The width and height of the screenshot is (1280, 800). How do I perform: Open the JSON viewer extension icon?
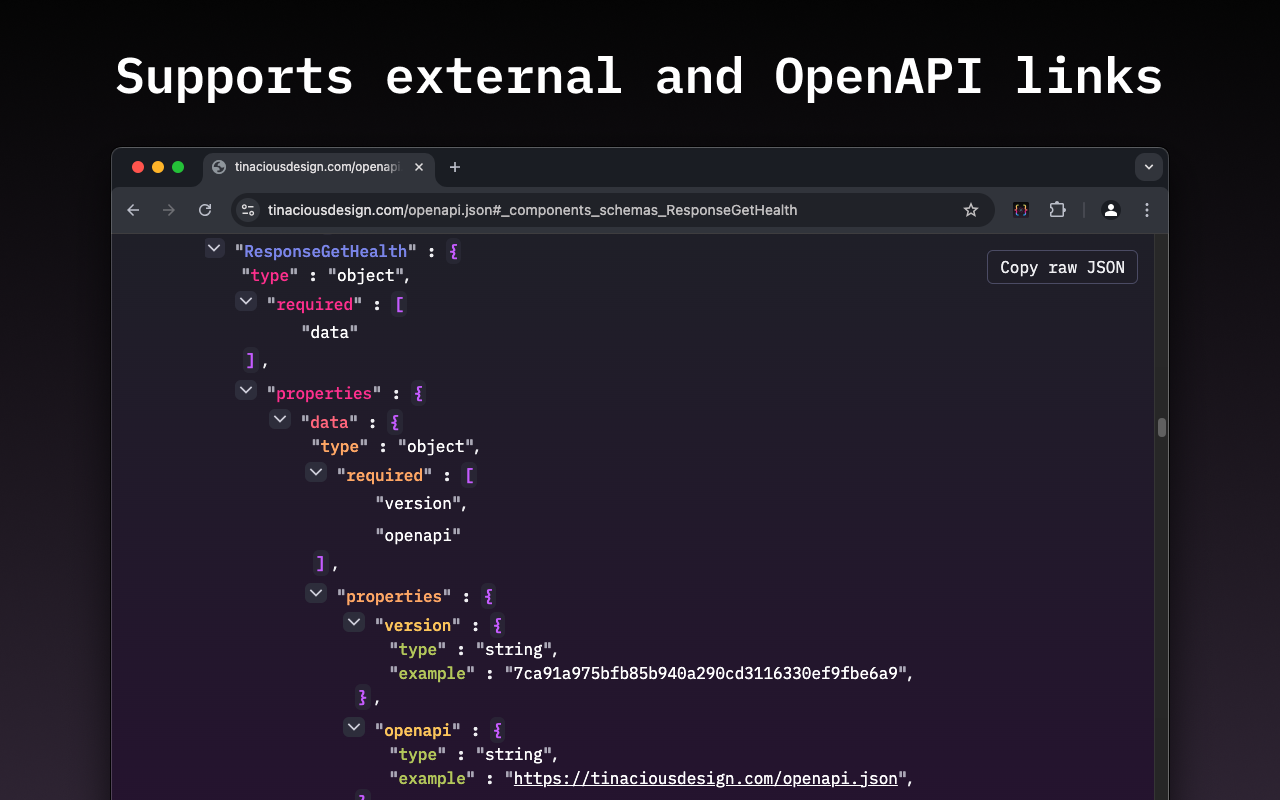click(x=1021, y=210)
